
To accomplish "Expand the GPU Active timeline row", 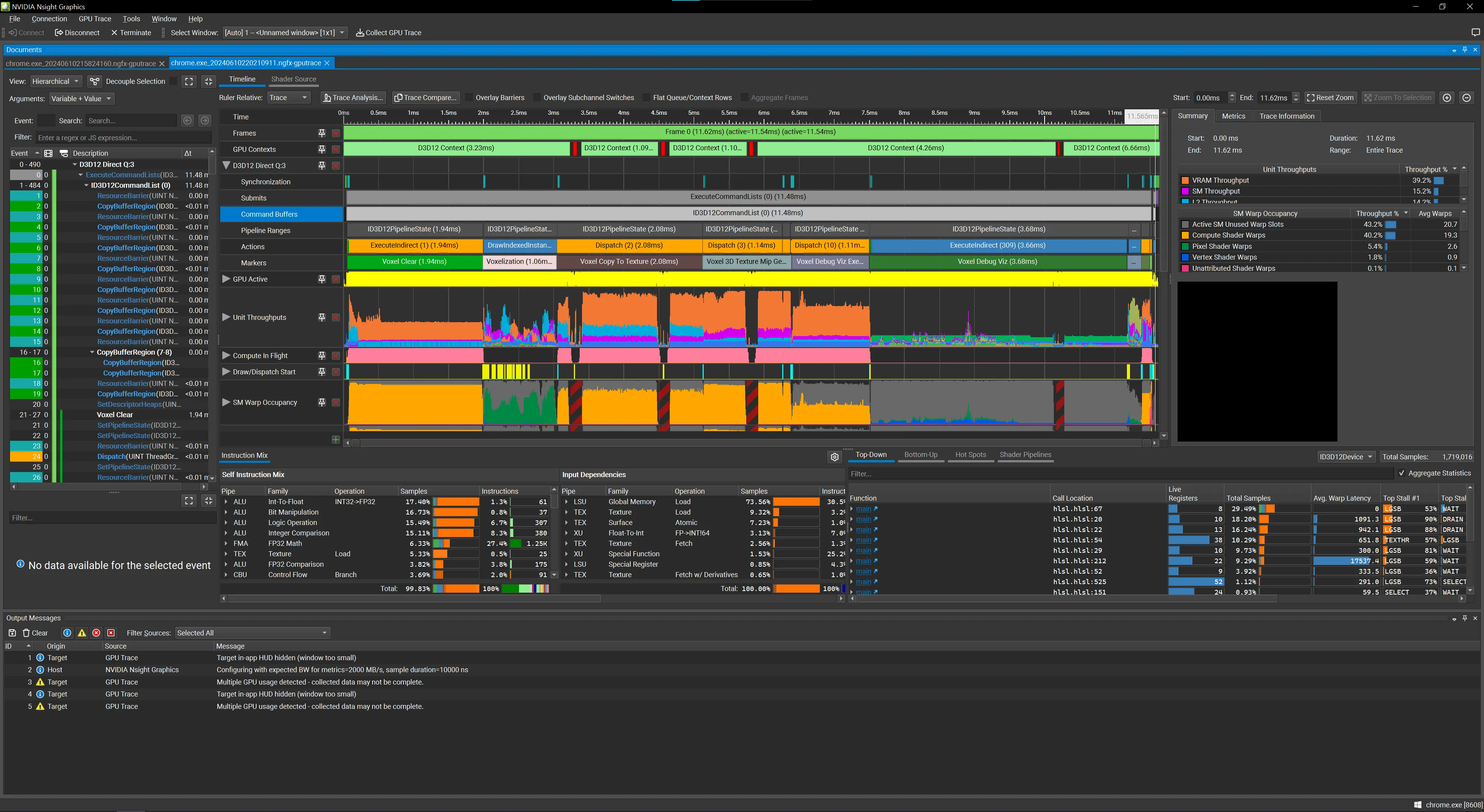I will [x=226, y=279].
